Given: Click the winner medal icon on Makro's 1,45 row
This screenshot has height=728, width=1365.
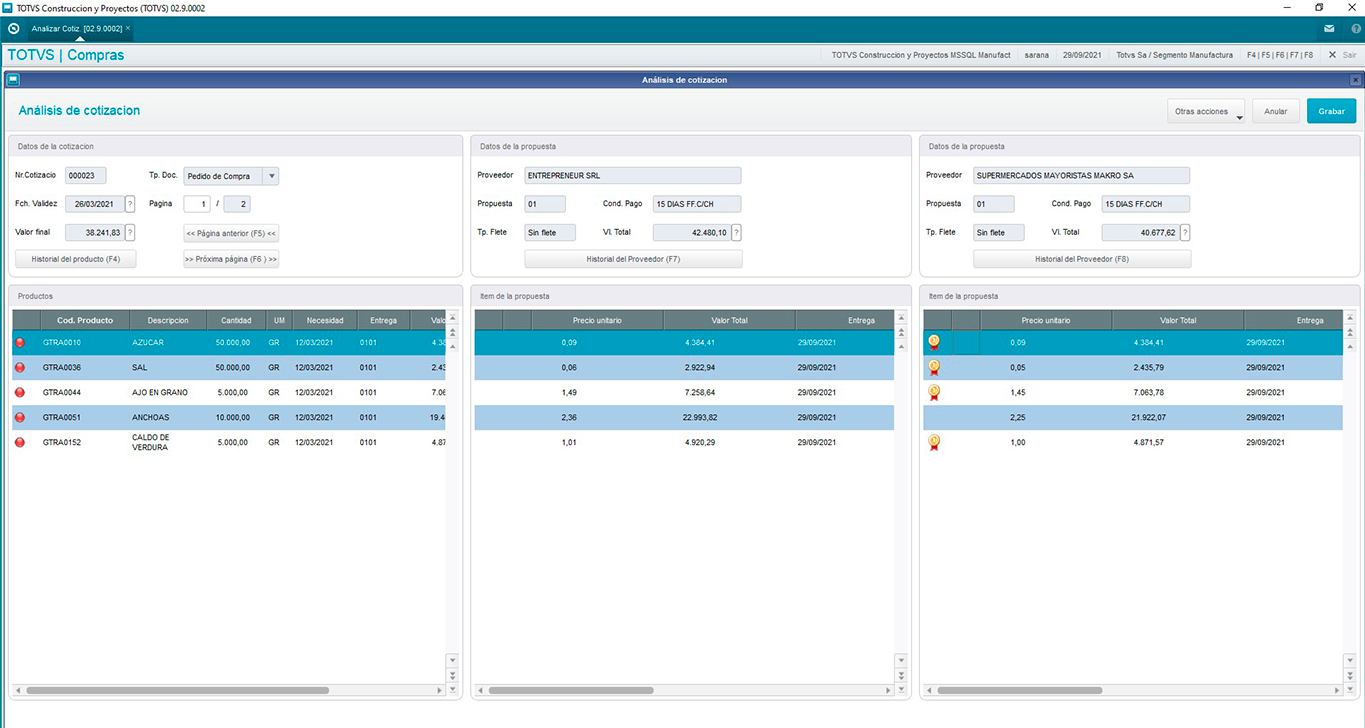Looking at the screenshot, I should pyautogui.click(x=934, y=392).
